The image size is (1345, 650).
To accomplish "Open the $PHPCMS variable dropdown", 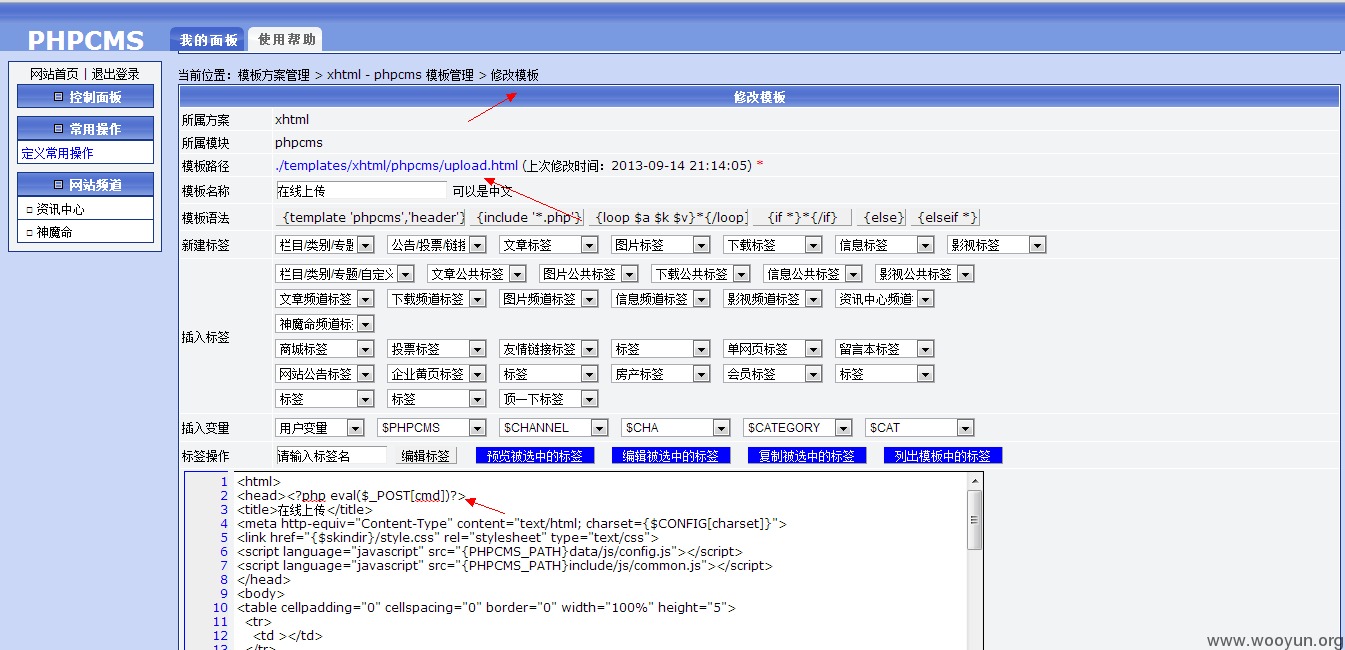I will (432, 428).
